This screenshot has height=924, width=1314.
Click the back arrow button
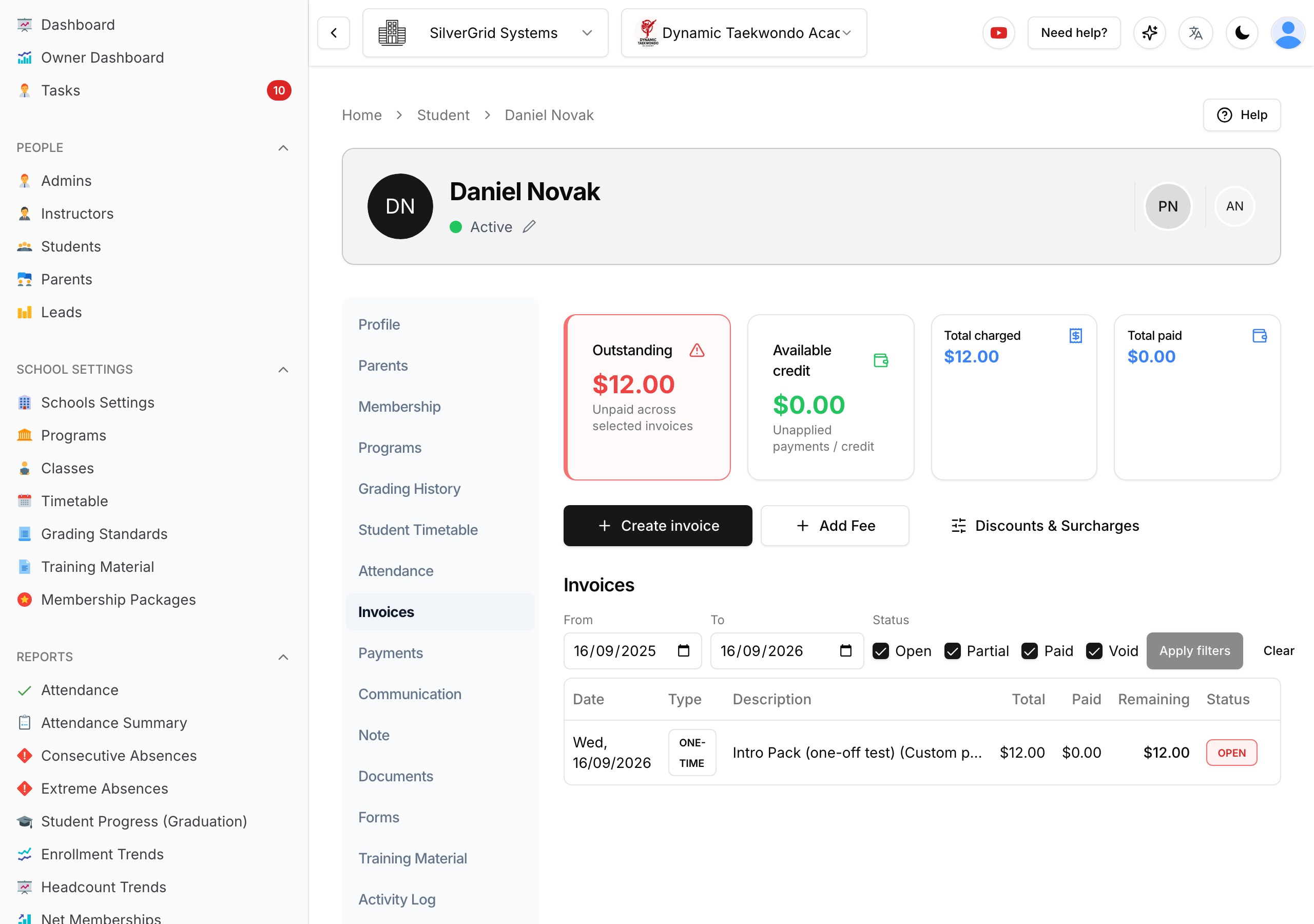click(x=334, y=33)
